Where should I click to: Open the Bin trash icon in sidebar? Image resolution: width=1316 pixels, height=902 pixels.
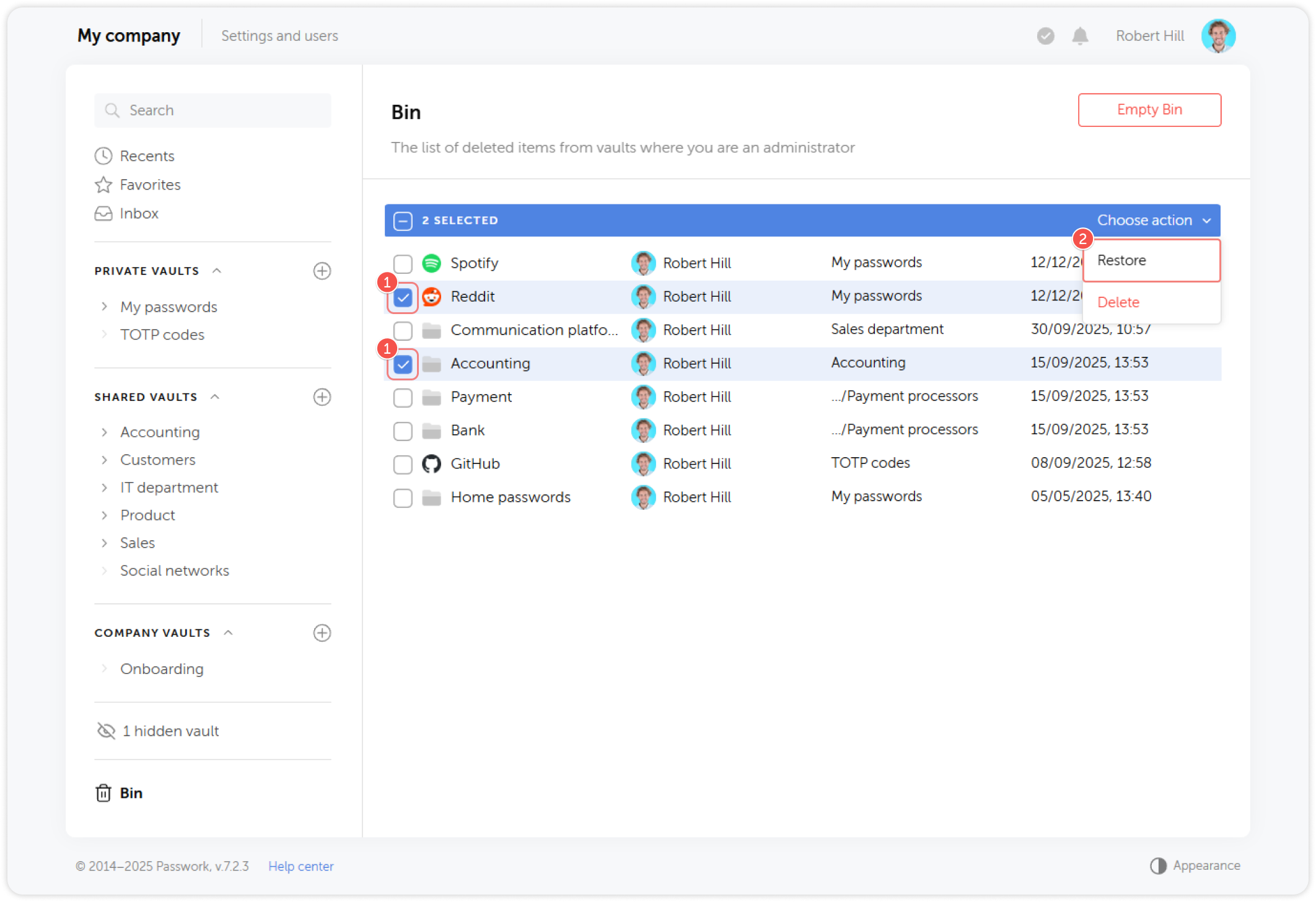tap(103, 793)
